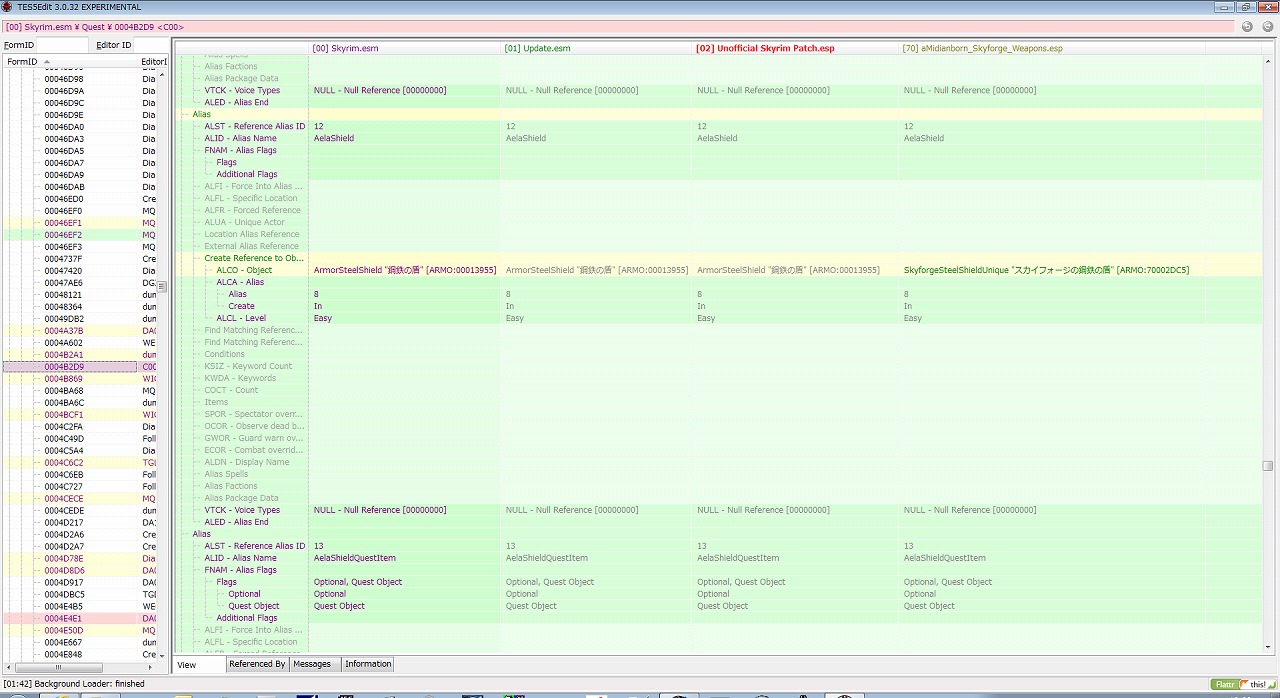
Task: Select the GWOR - Guard warn ov... row
Action: point(254,438)
